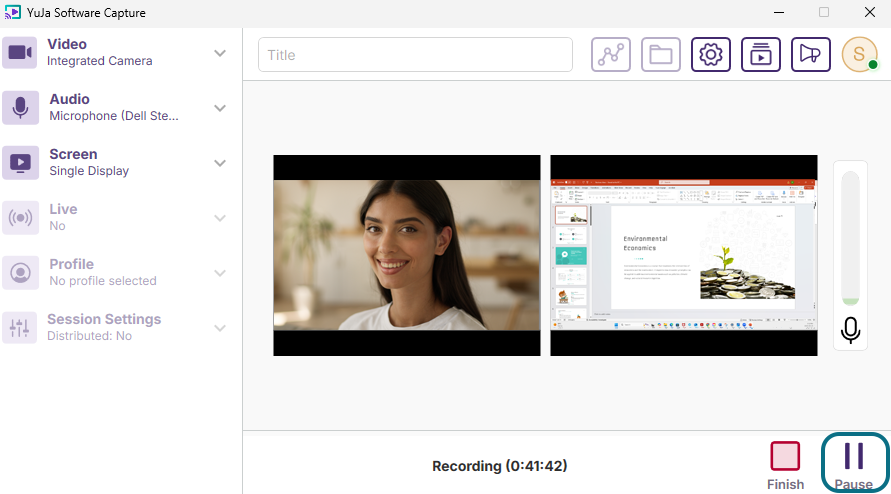Click the Recording (0:41:42) status text
Image resolution: width=891 pixels, height=494 pixels.
(x=499, y=466)
